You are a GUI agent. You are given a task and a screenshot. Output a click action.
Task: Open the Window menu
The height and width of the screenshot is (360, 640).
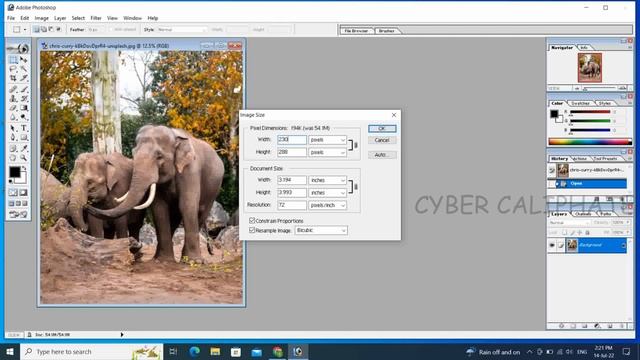[132, 18]
